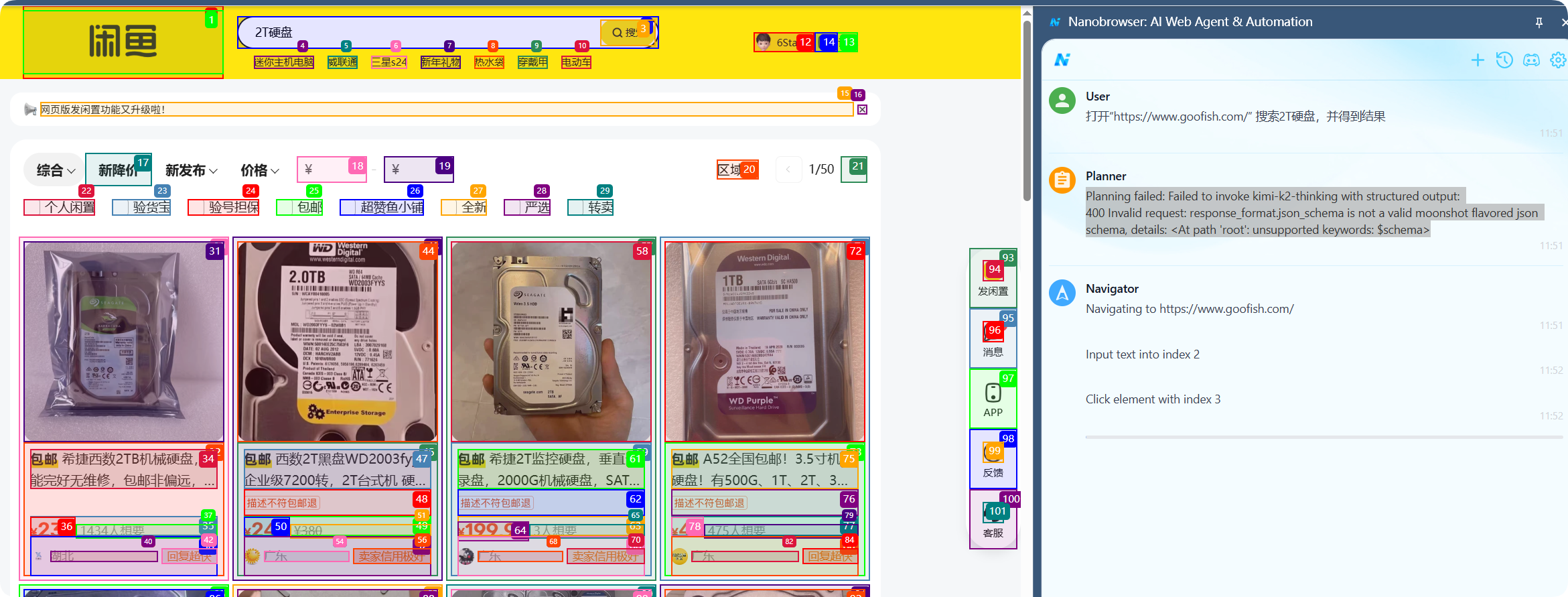Pin the Nanobrowser side panel

click(1539, 22)
